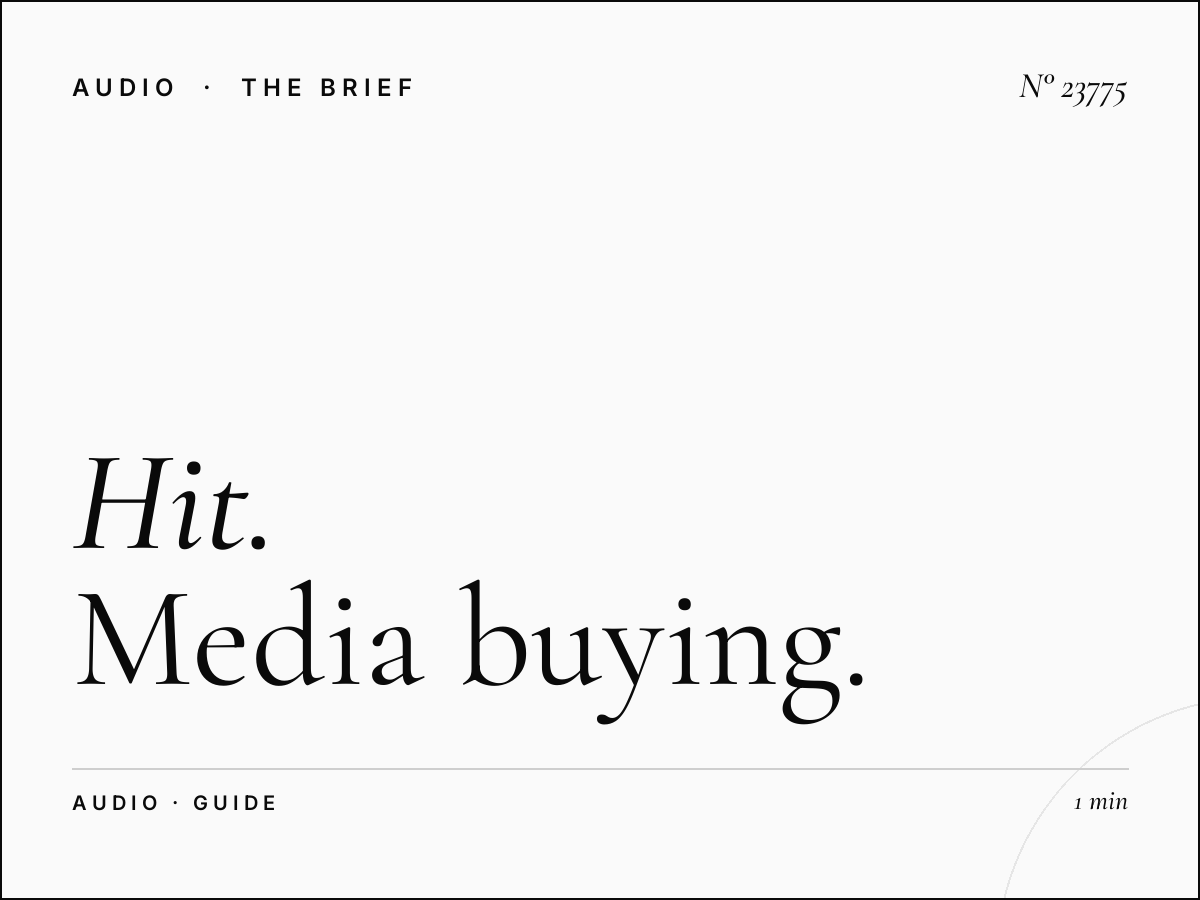Click the italic word Hit

pyautogui.click(x=162, y=504)
